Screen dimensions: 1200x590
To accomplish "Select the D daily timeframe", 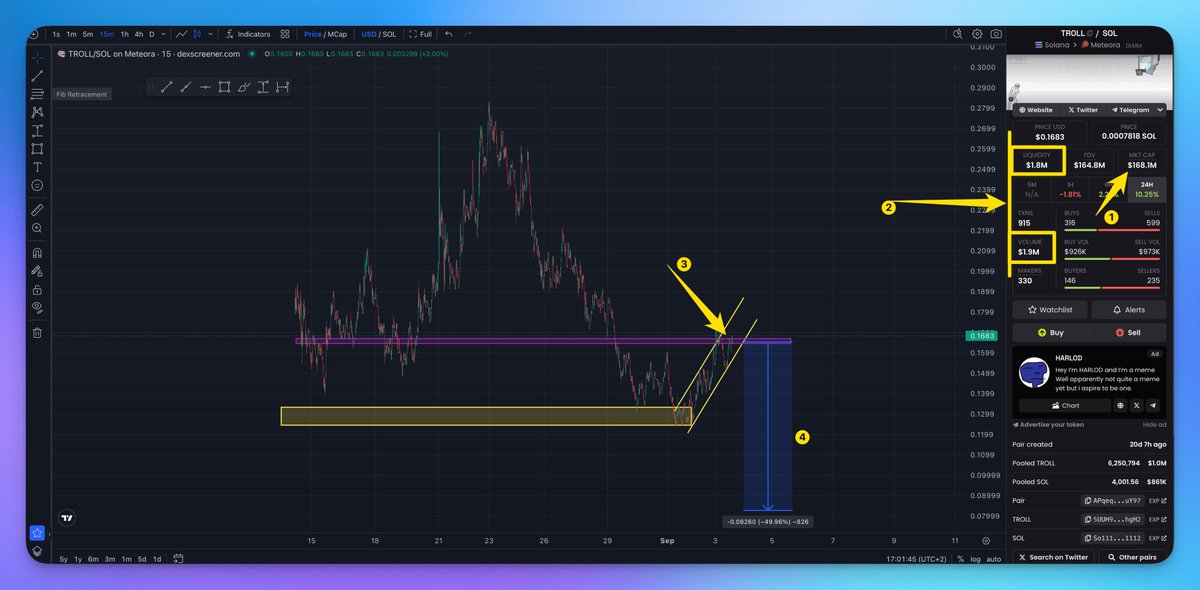I will point(152,34).
